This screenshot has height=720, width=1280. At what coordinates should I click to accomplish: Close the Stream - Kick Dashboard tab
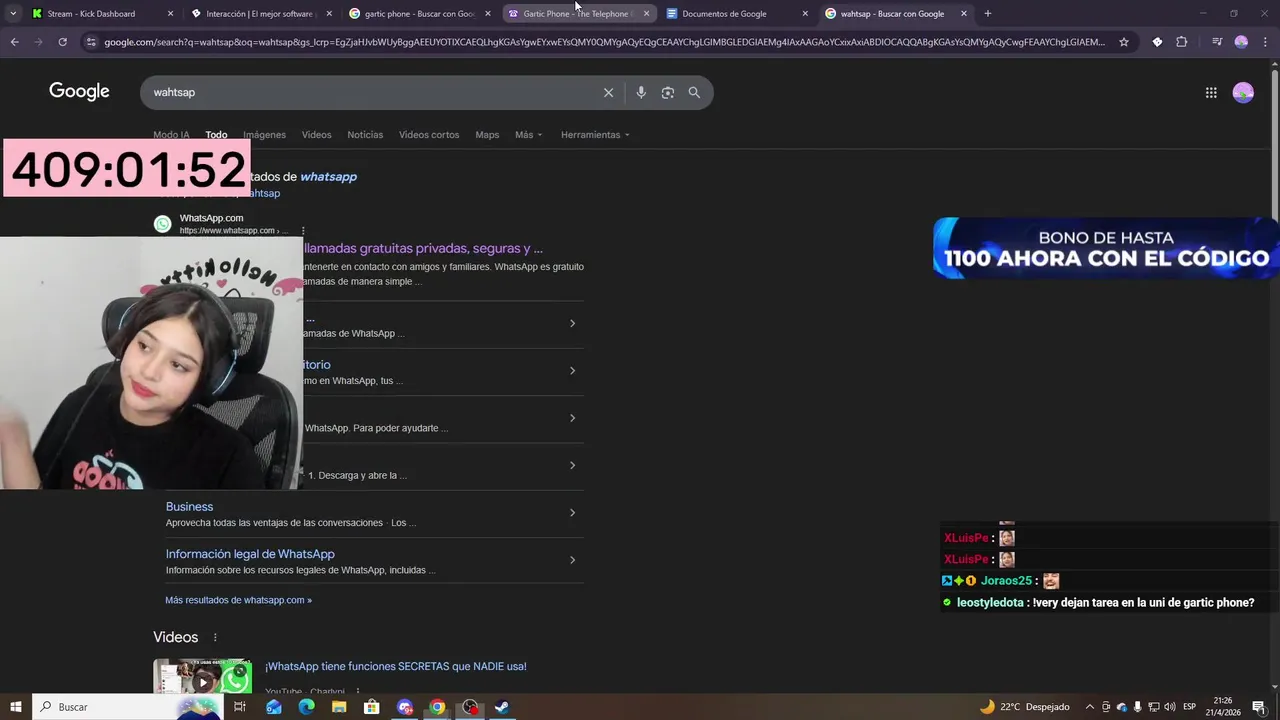[x=170, y=14]
